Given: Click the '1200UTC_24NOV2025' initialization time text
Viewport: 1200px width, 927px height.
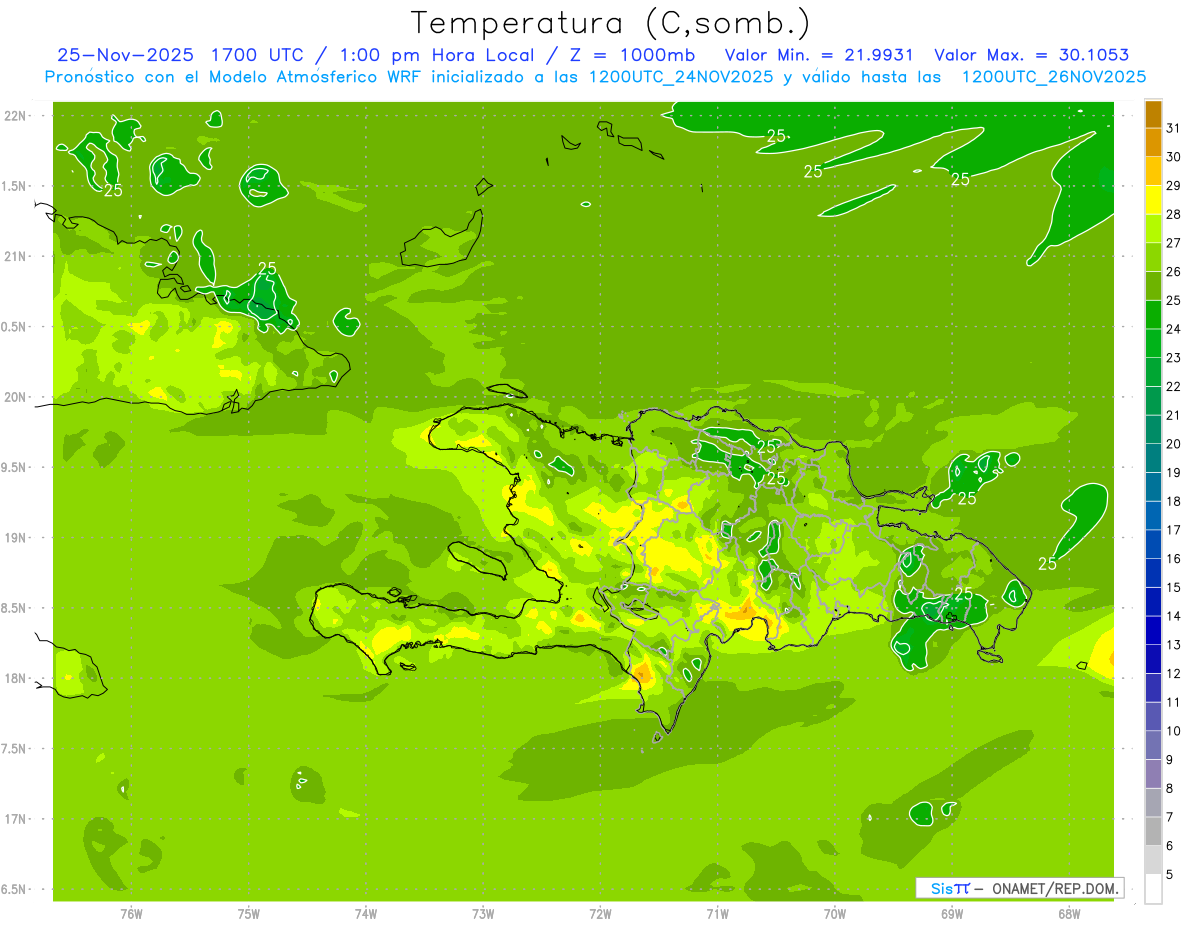Looking at the screenshot, I should (679, 77).
